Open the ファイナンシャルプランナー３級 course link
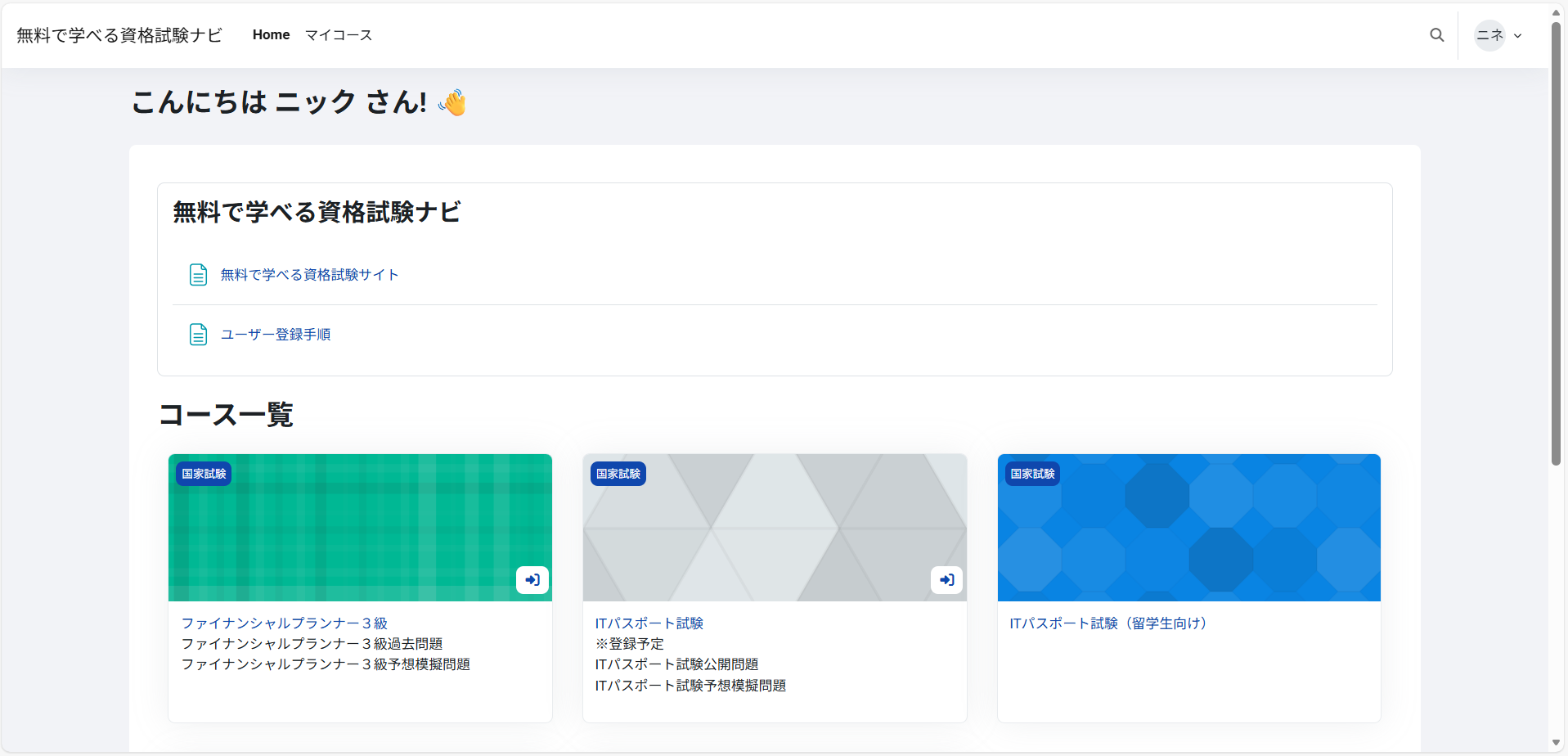1568x756 pixels. coord(284,623)
